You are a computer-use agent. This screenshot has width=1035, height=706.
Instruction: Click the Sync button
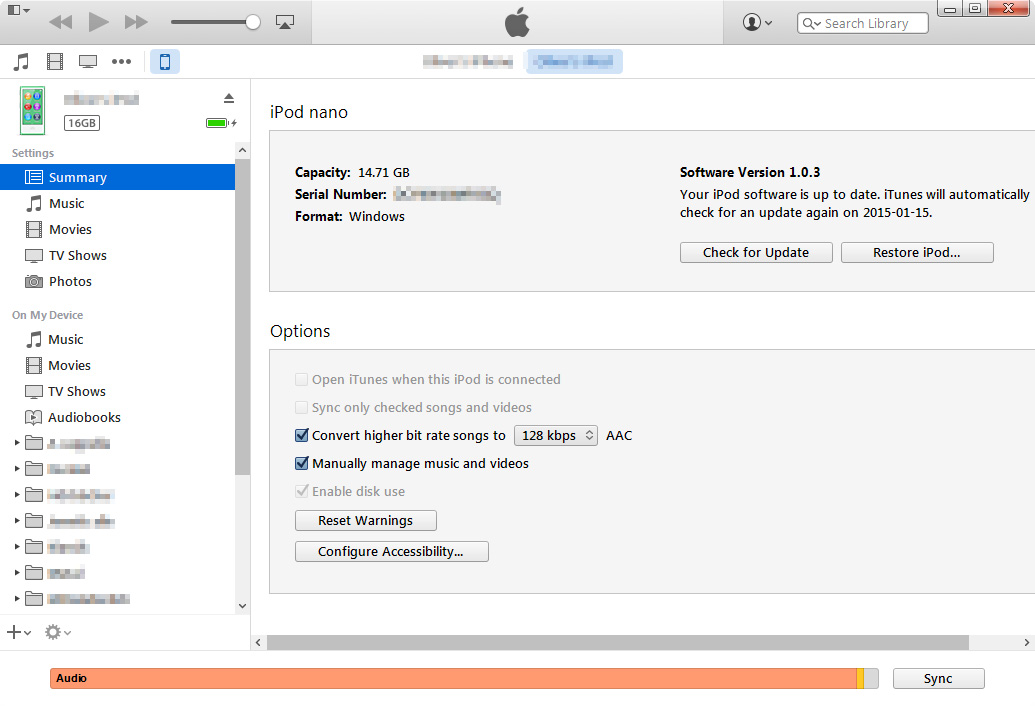point(938,678)
